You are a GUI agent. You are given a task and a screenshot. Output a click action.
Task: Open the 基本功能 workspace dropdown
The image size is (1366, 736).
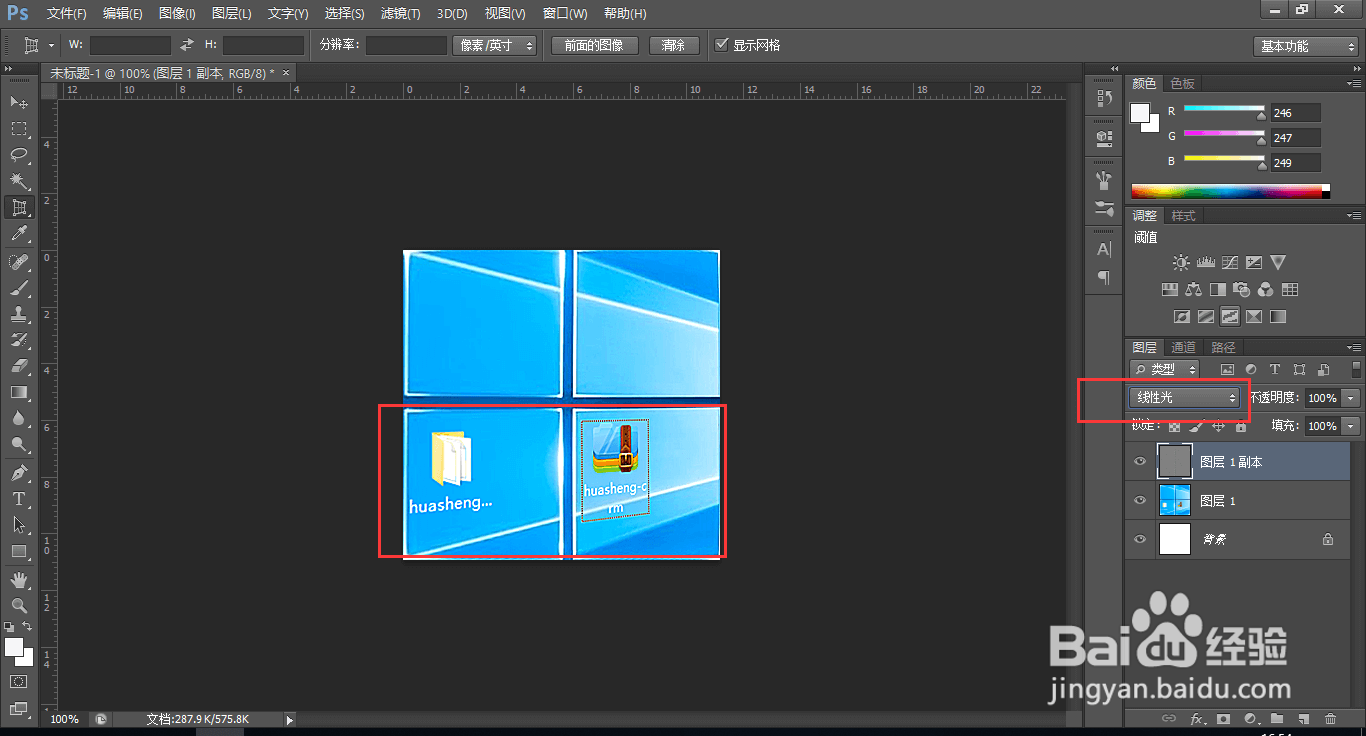[x=1305, y=46]
